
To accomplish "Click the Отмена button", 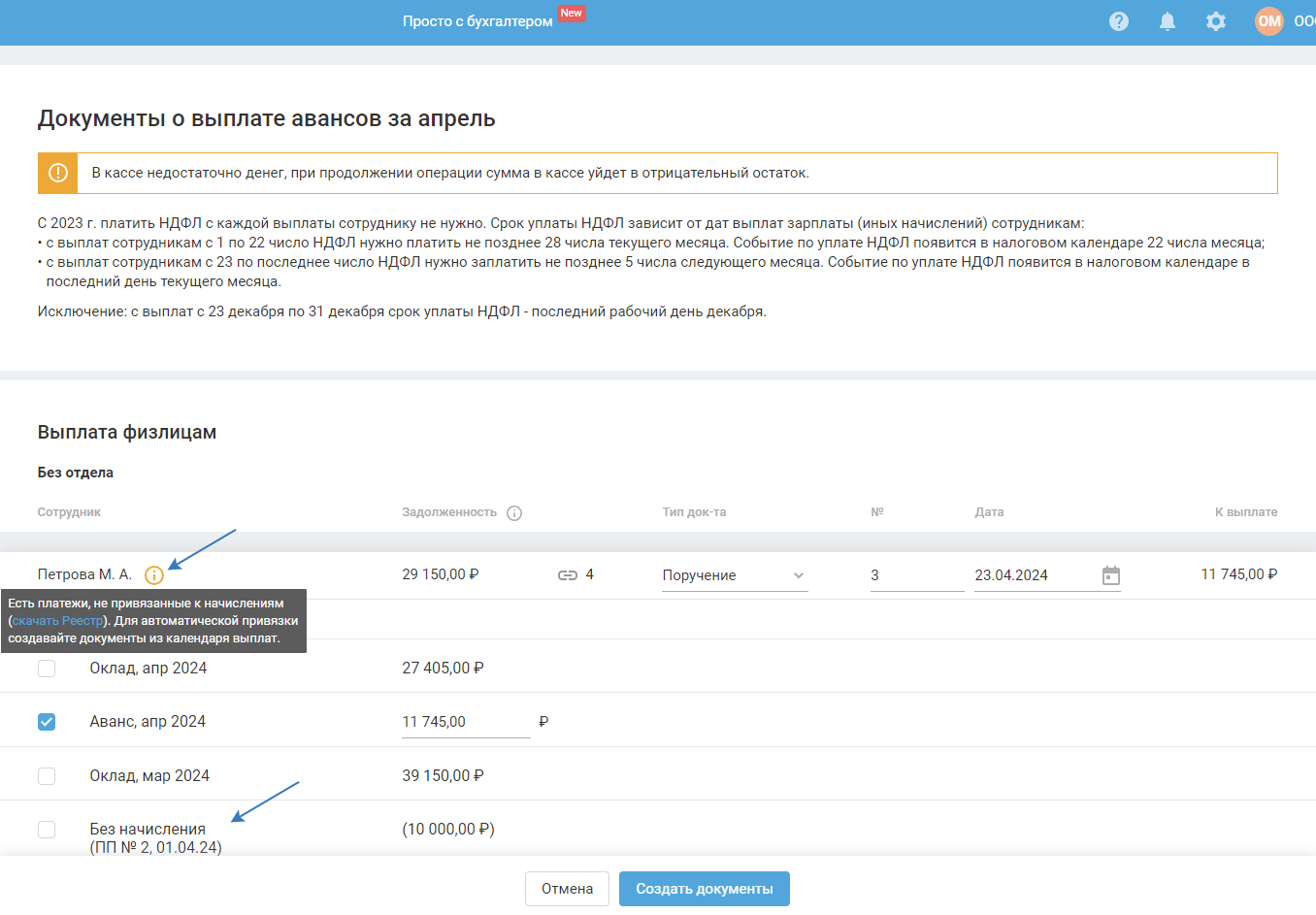I will coord(567,889).
